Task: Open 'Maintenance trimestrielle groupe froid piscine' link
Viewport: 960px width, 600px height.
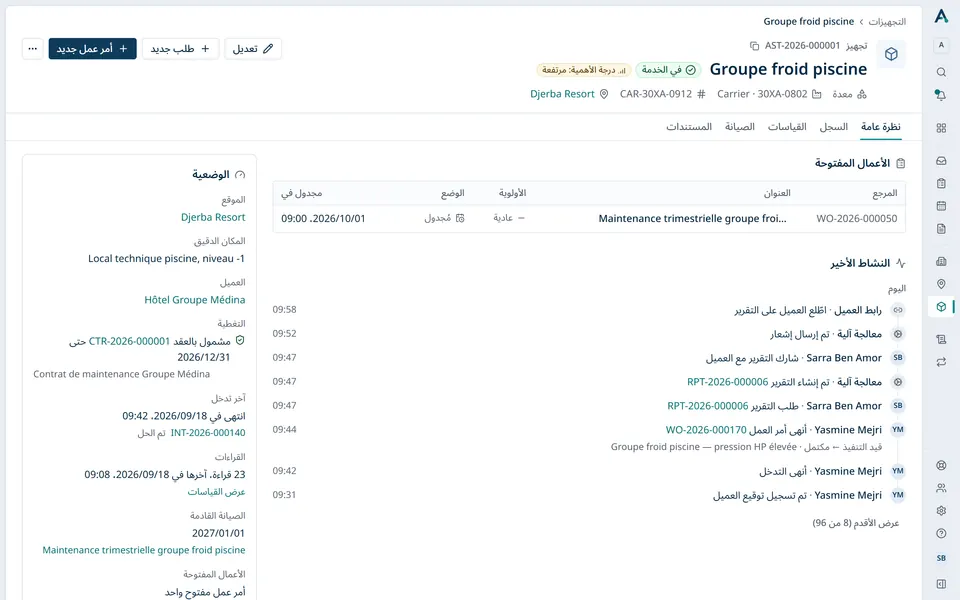Action: pos(144,550)
